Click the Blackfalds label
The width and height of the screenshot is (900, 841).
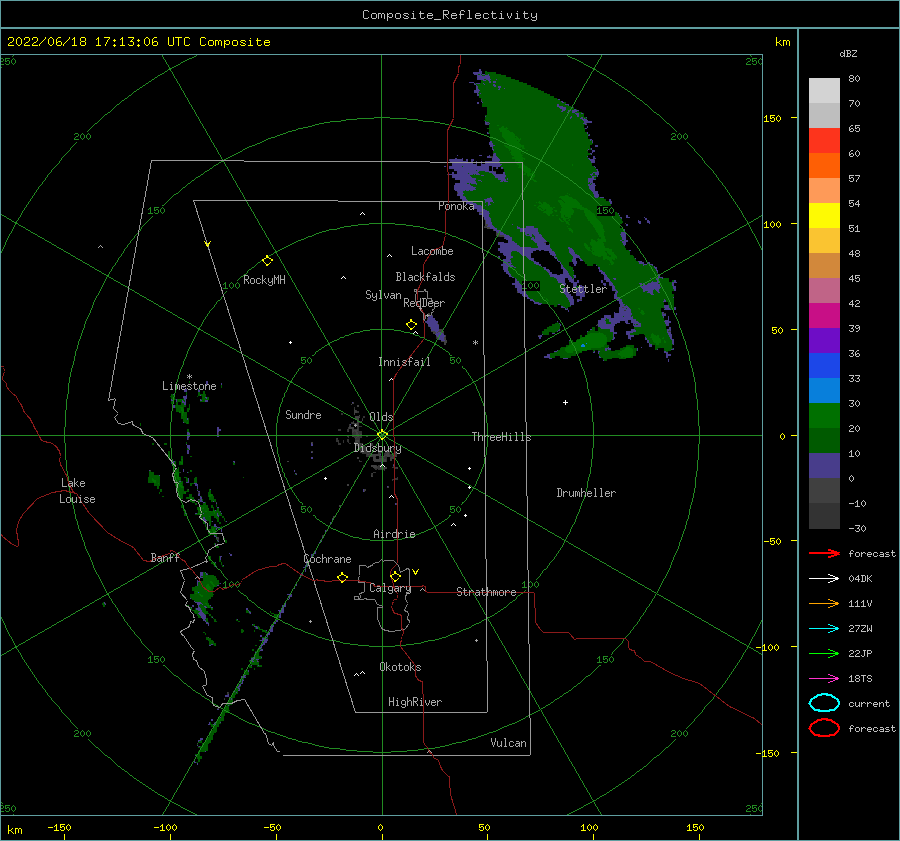coord(425,277)
